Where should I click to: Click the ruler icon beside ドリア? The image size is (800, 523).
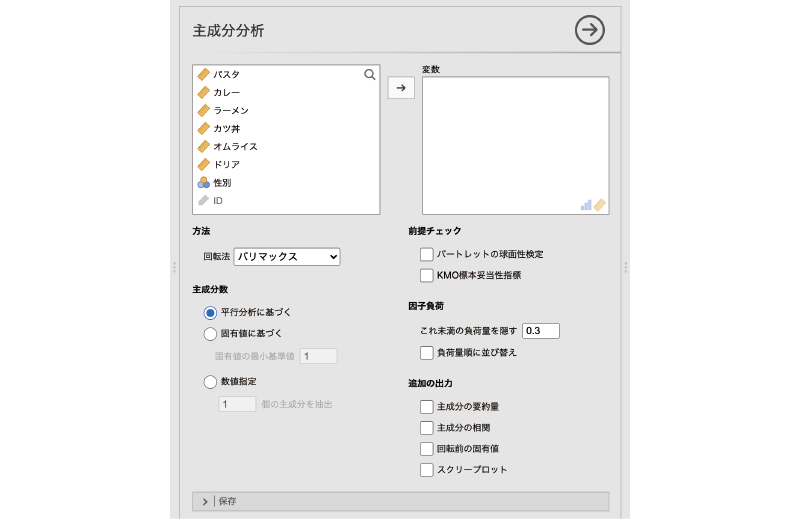[204, 164]
